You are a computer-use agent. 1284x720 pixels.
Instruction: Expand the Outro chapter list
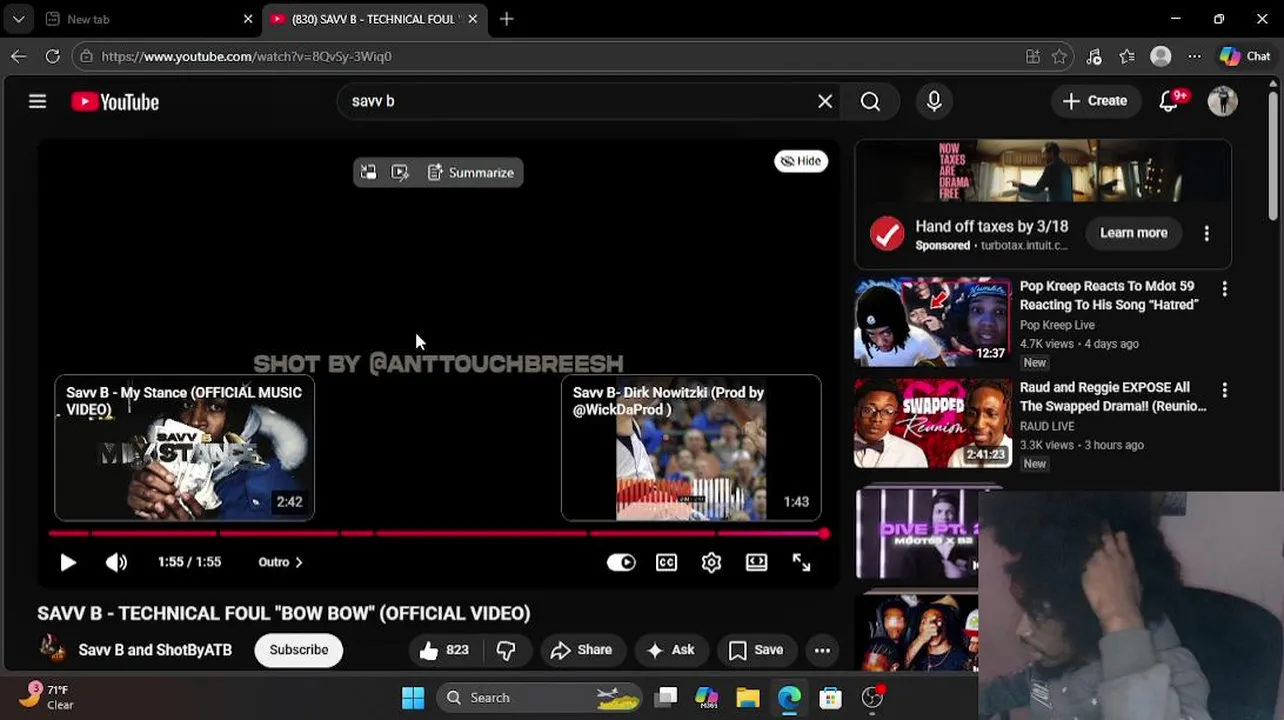[280, 562]
